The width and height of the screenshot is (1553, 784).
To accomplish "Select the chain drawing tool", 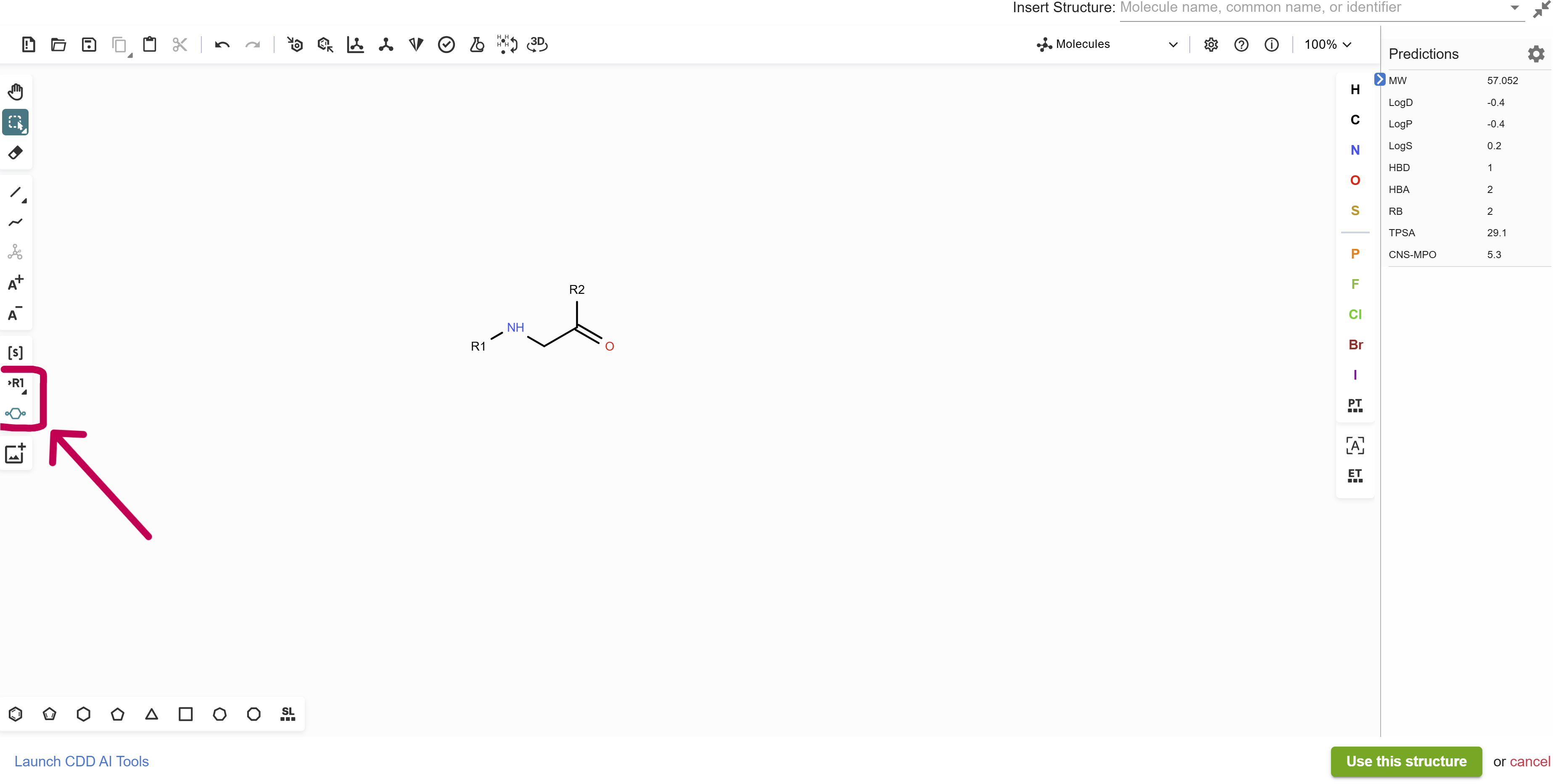I will [16, 222].
